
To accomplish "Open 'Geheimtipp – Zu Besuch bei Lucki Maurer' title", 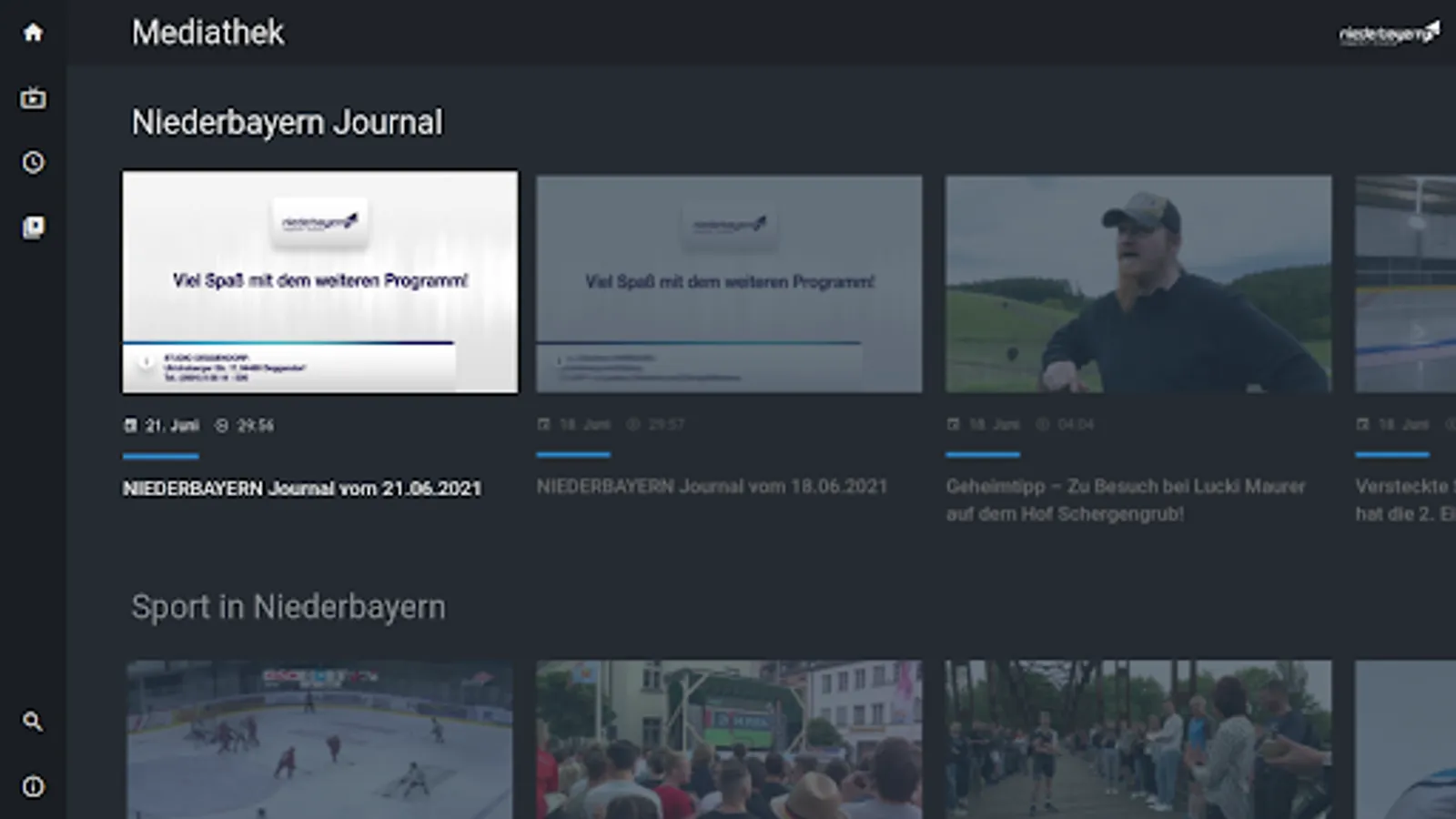I will coord(1126,500).
